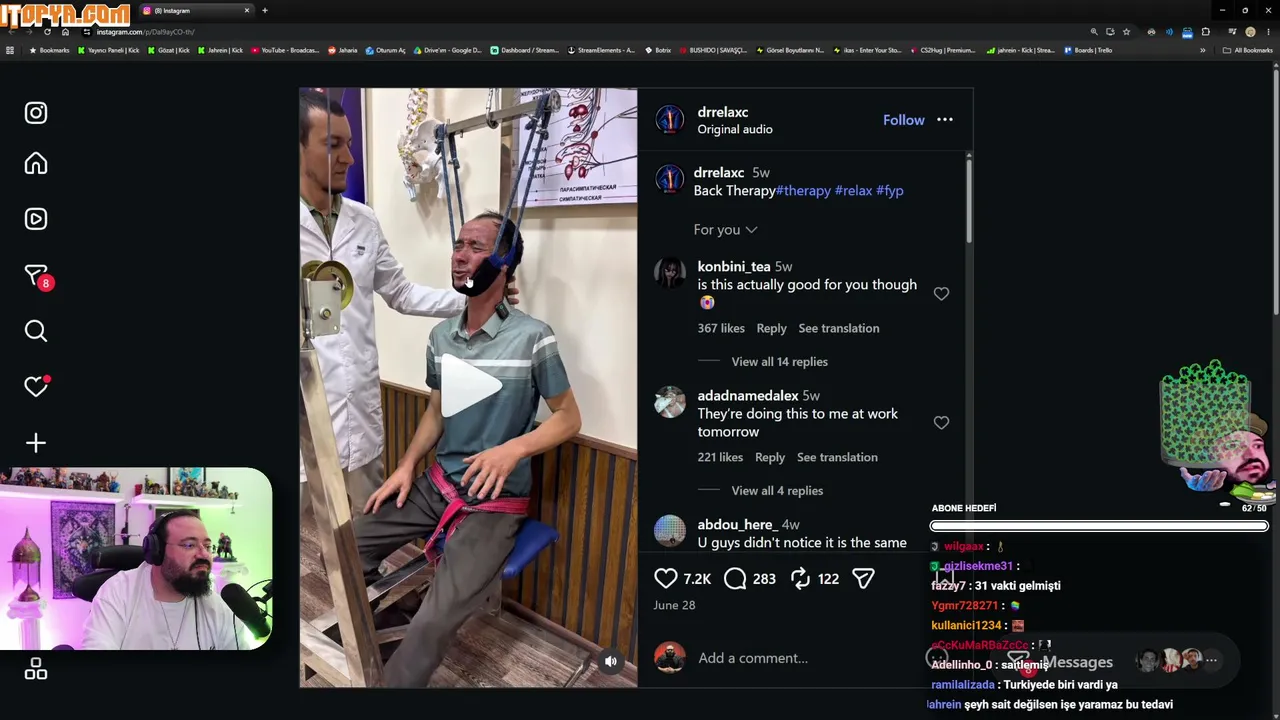Image resolution: width=1280 pixels, height=720 pixels.
Task: Open the Search magnifier in Instagram sidebar
Action: pos(36,331)
